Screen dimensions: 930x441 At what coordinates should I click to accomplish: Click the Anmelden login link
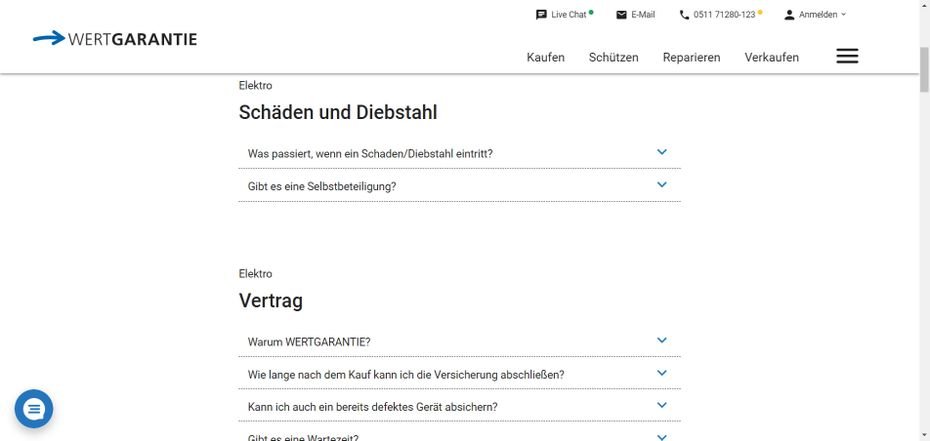click(818, 15)
